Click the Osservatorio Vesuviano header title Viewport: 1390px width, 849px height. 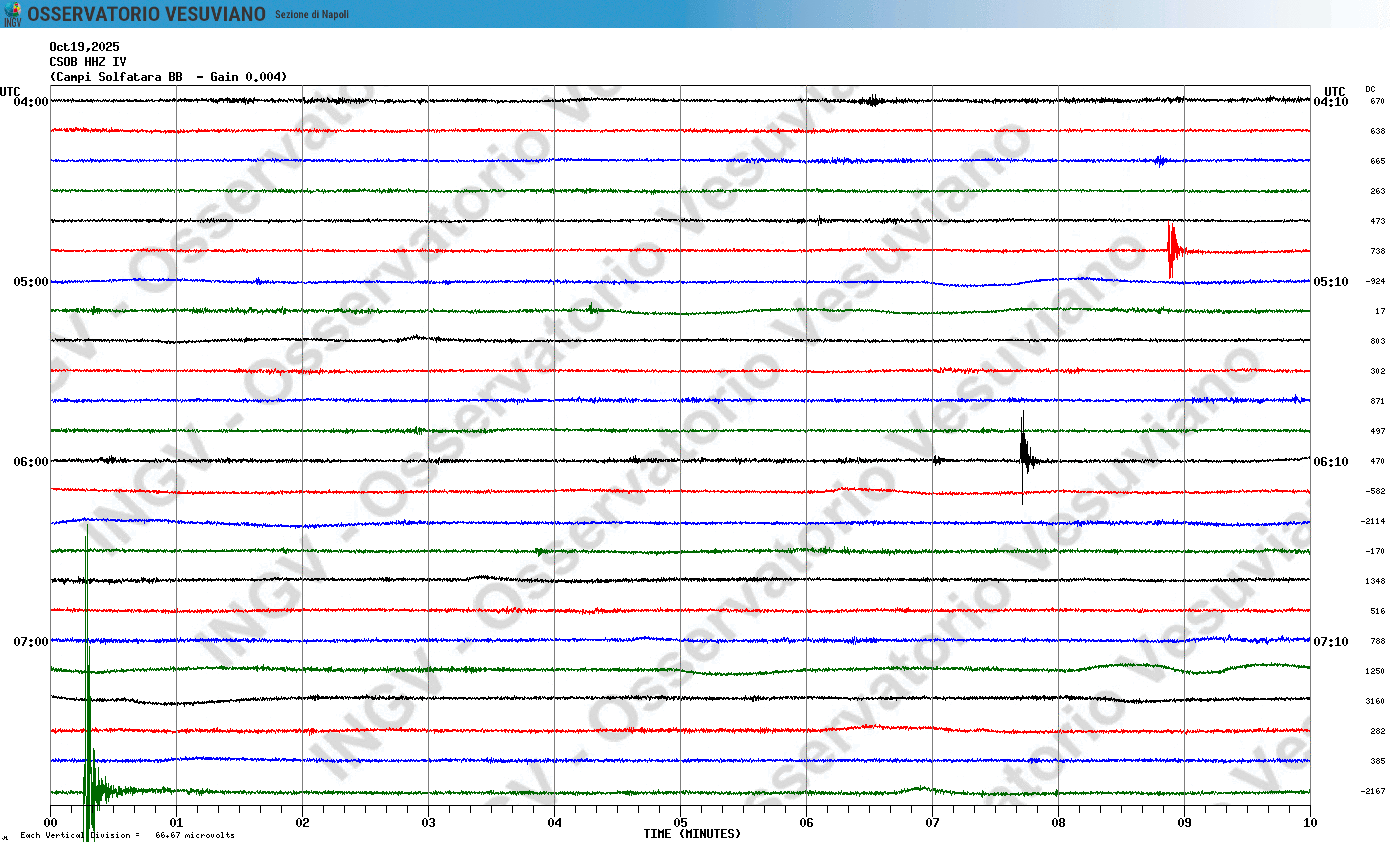[x=146, y=14]
